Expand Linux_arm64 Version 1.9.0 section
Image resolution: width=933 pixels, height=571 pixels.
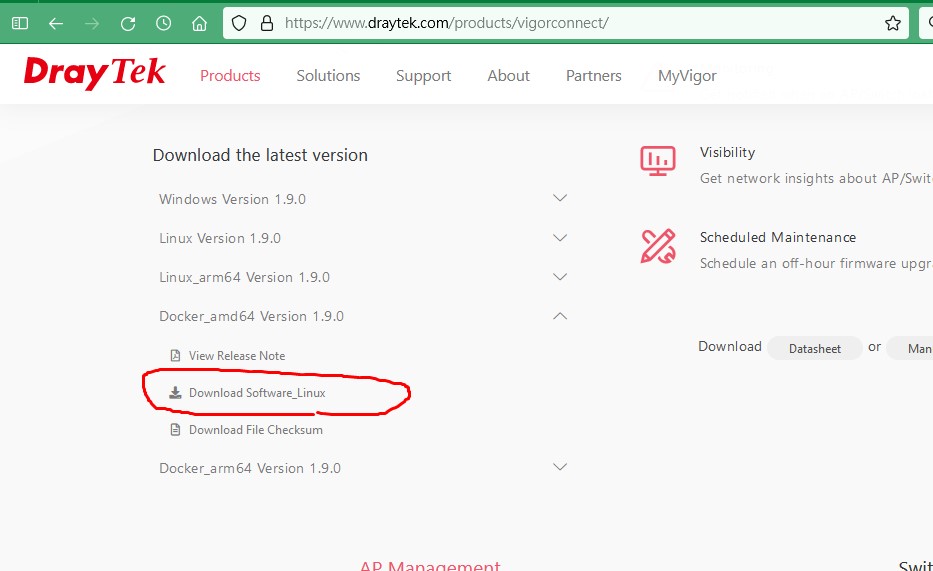[560, 277]
